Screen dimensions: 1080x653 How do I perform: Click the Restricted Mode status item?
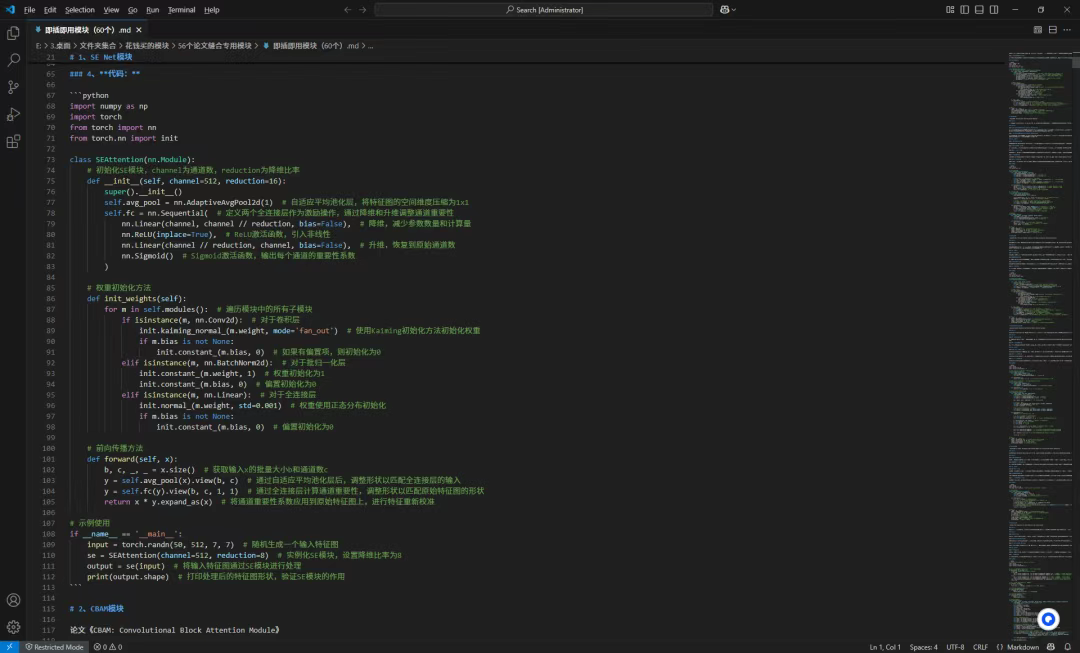pos(54,647)
